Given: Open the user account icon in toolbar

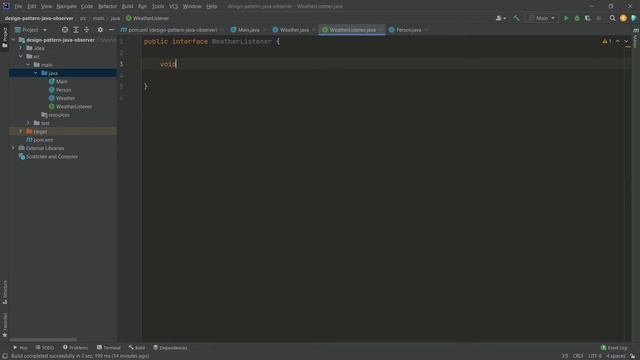Looking at the screenshot, I should click(x=500, y=18).
